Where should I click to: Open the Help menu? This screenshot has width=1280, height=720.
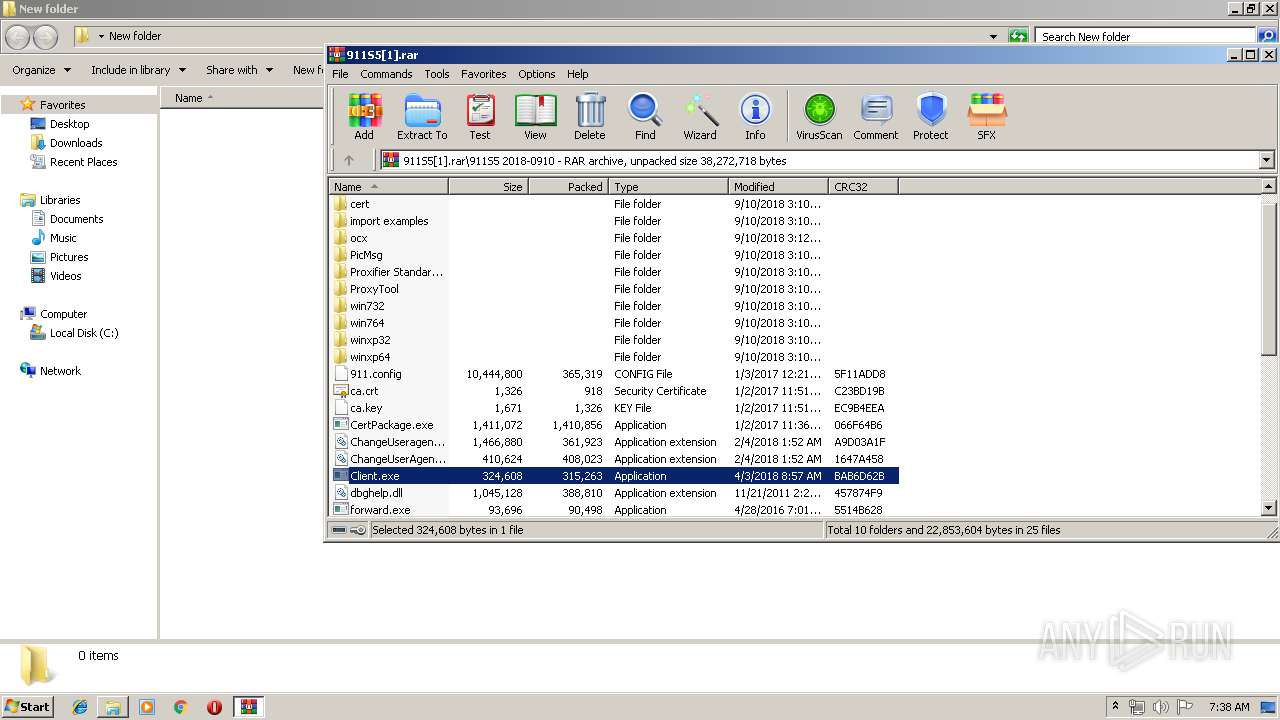[578, 74]
